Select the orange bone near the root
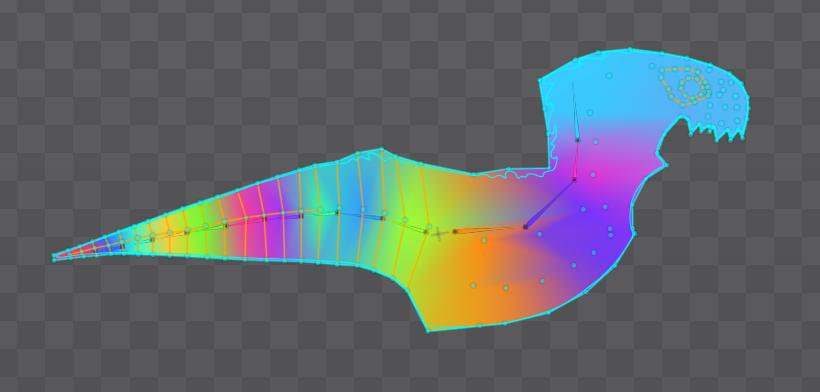 (x=489, y=229)
